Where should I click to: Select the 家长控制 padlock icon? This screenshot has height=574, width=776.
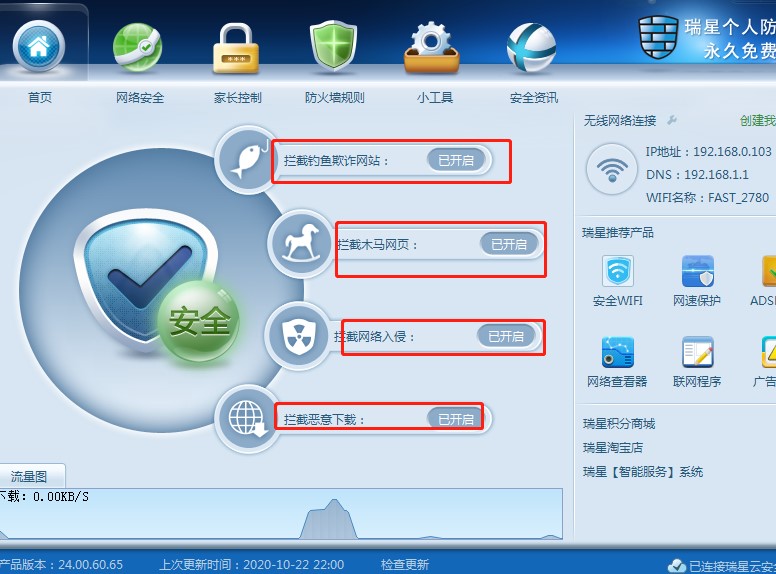pyautogui.click(x=236, y=49)
